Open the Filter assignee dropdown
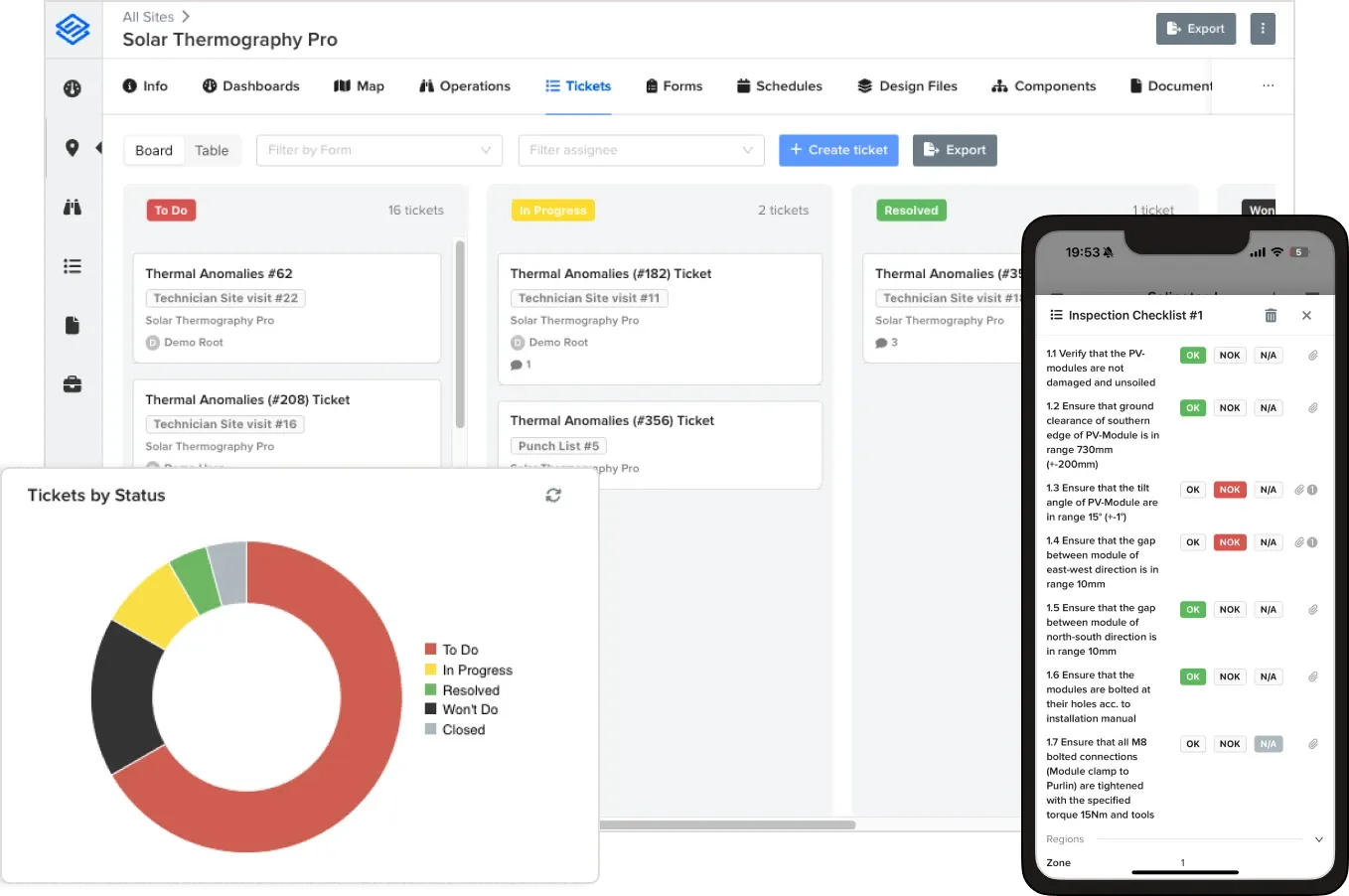Image resolution: width=1349 pixels, height=896 pixels. (642, 150)
